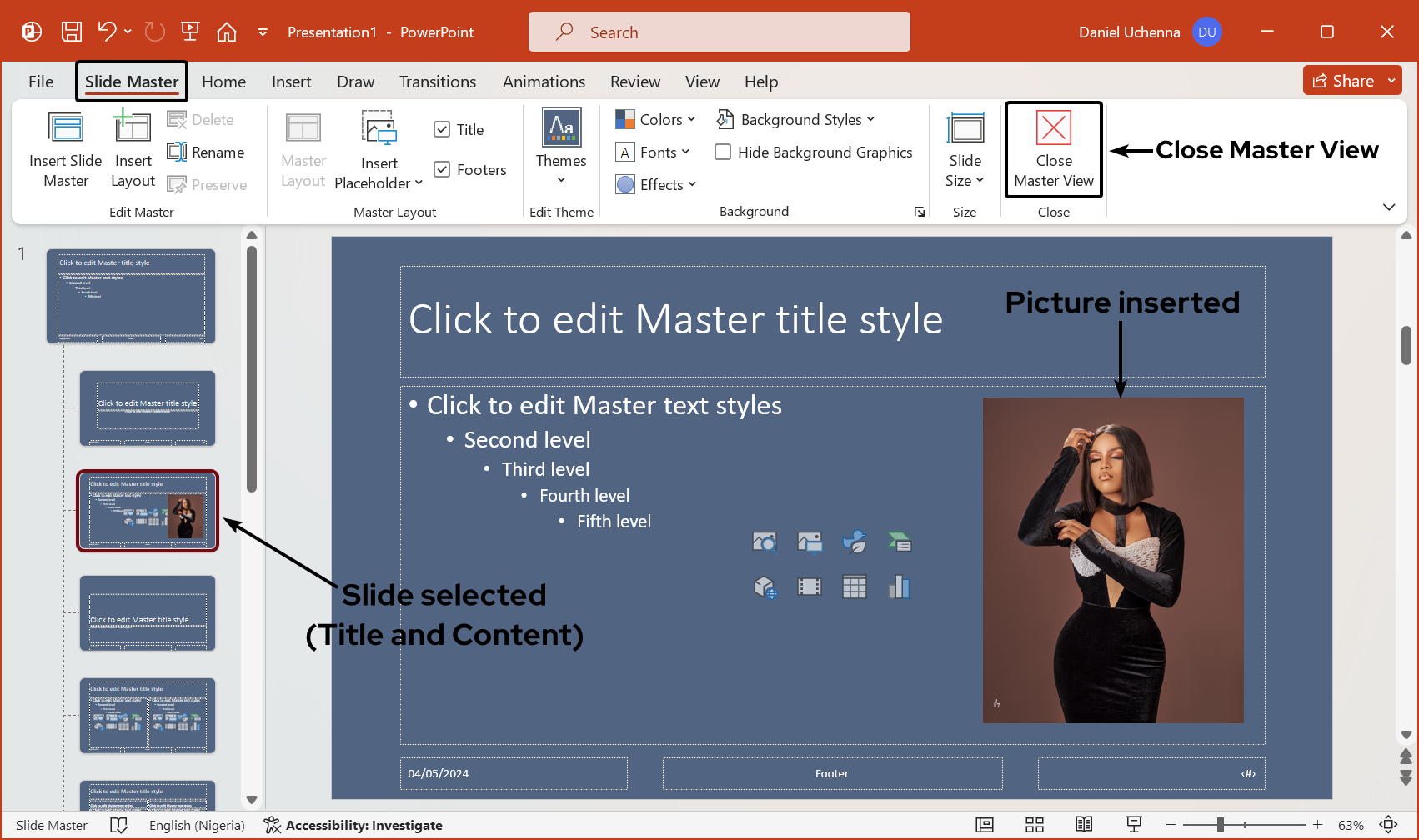Image resolution: width=1419 pixels, height=840 pixels.
Task: Click the zoom slider handle
Action: coord(1220,825)
